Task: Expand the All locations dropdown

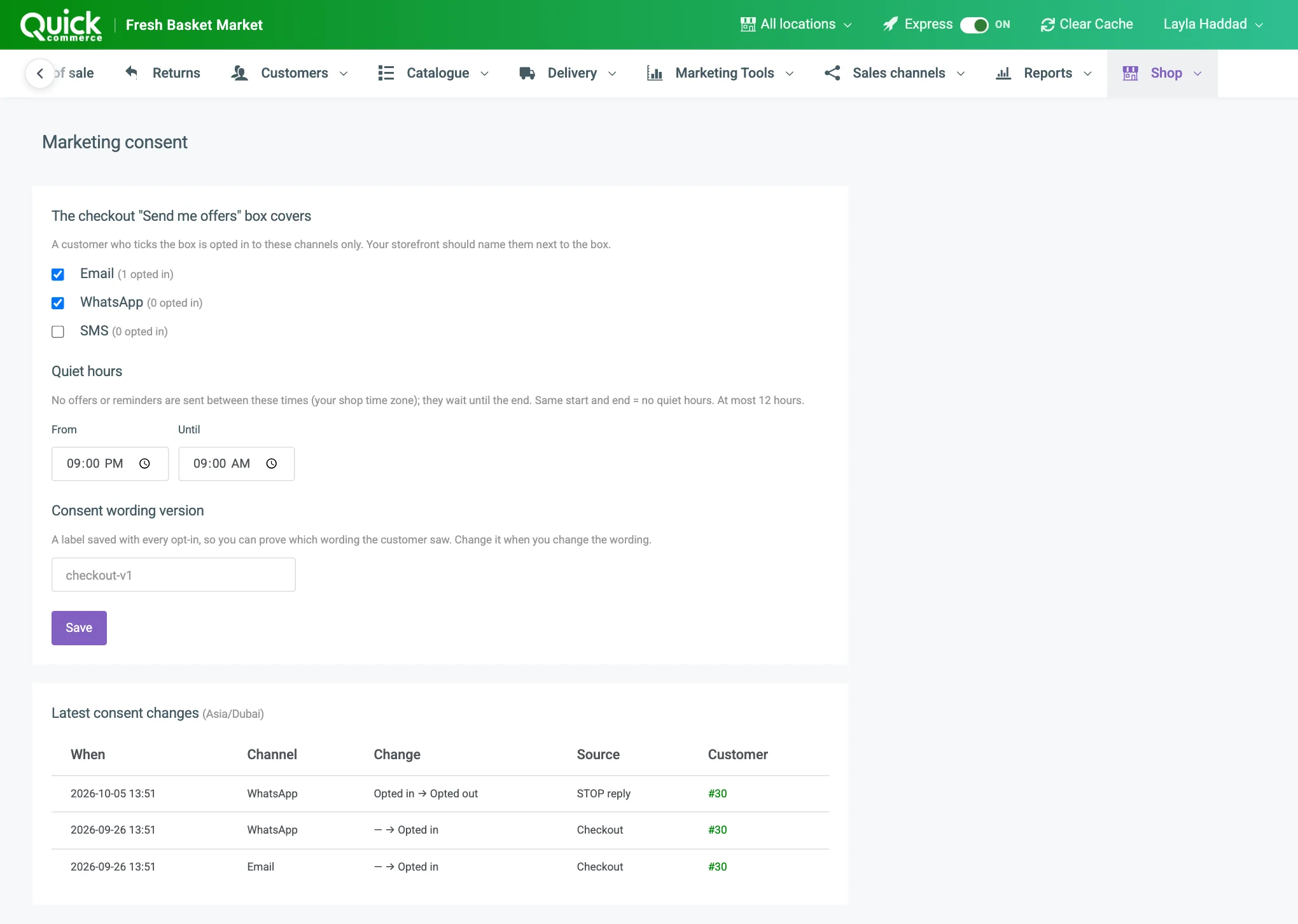Action: coord(797,24)
